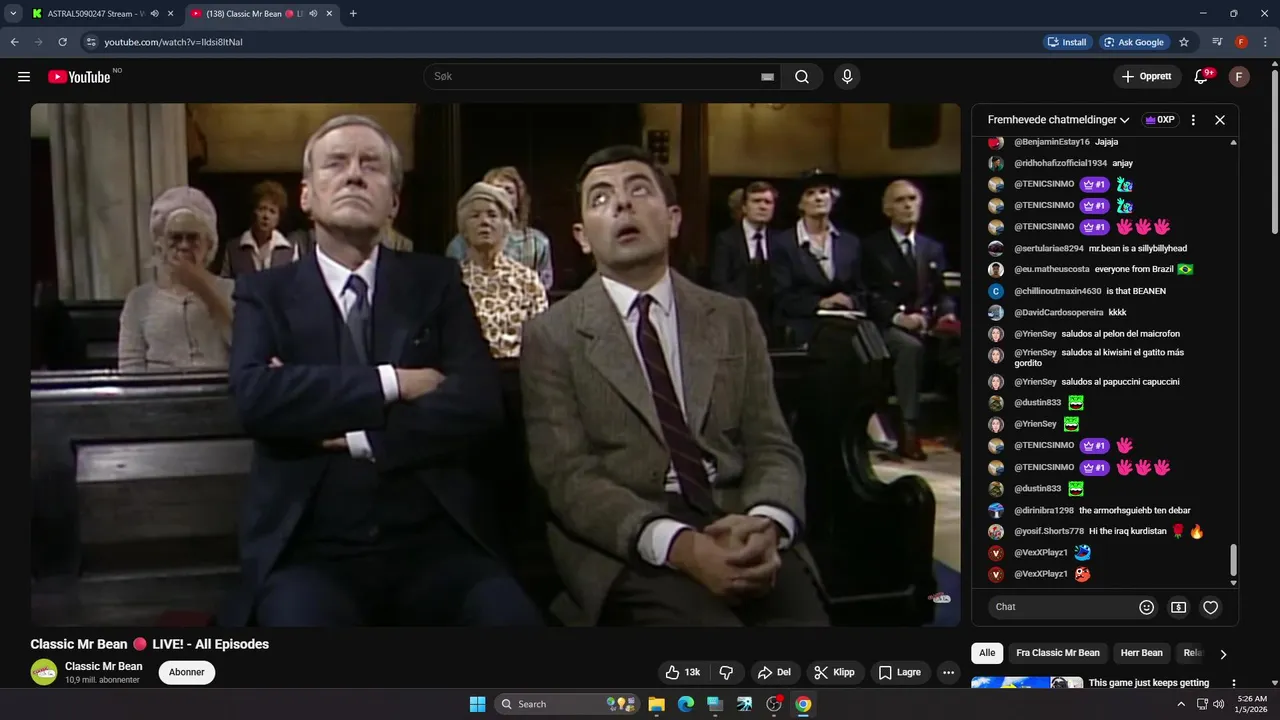Subscribe using the Abonner button
This screenshot has width=1280, height=720.
click(x=187, y=672)
